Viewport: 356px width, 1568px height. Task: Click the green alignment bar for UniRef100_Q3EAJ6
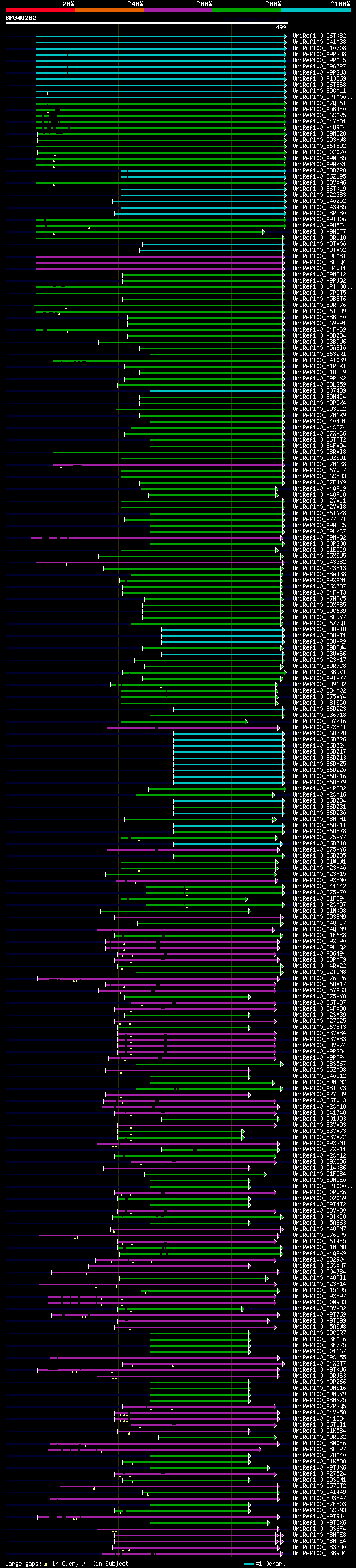pos(200,1339)
